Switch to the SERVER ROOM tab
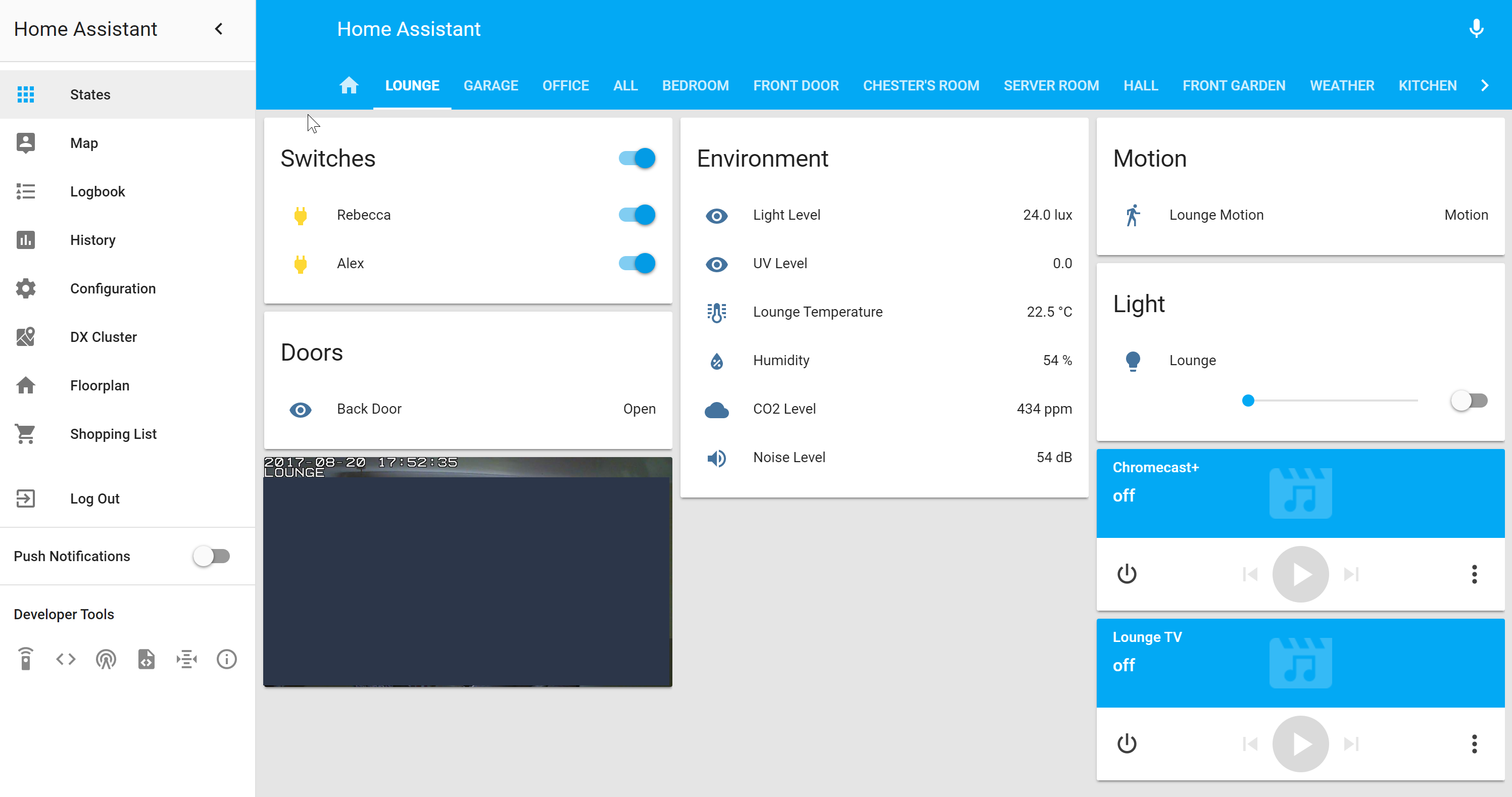 point(1051,86)
